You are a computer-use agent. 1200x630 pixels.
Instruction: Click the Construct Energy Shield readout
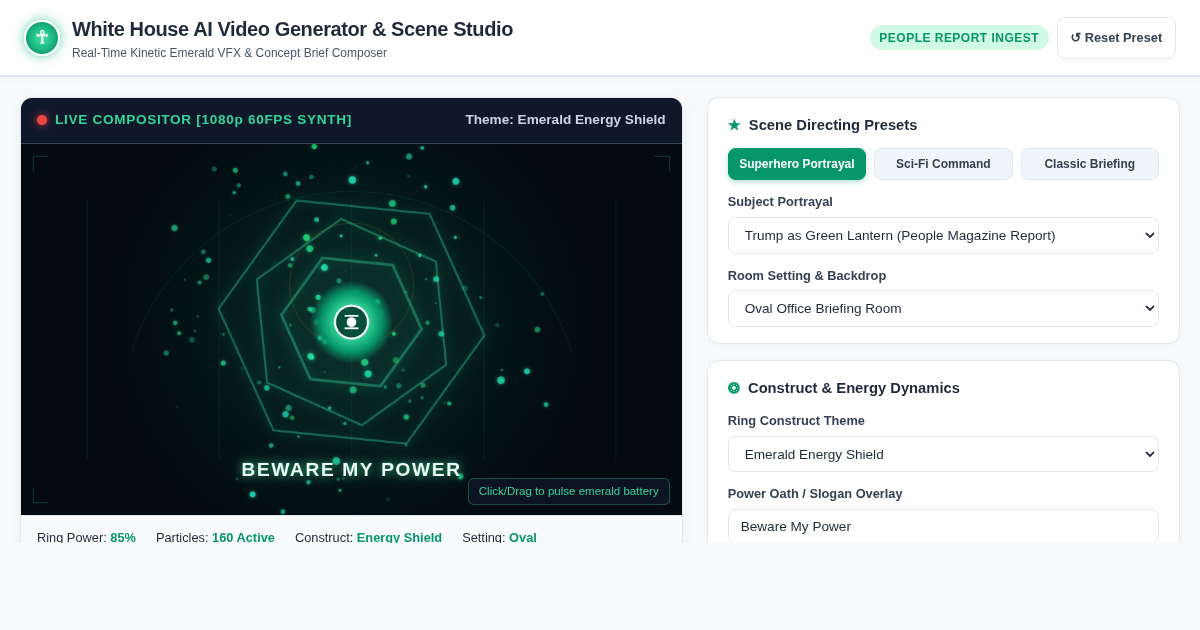click(368, 537)
